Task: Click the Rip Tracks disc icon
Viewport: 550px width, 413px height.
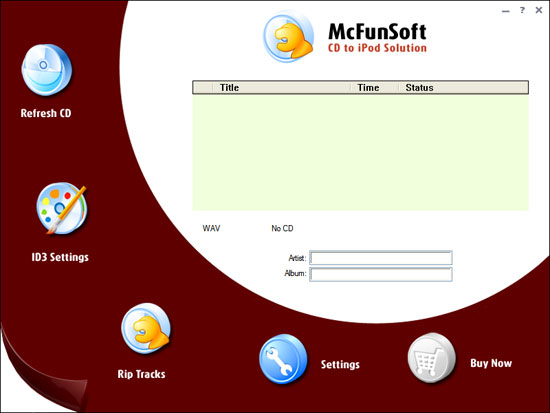Action: [x=146, y=329]
